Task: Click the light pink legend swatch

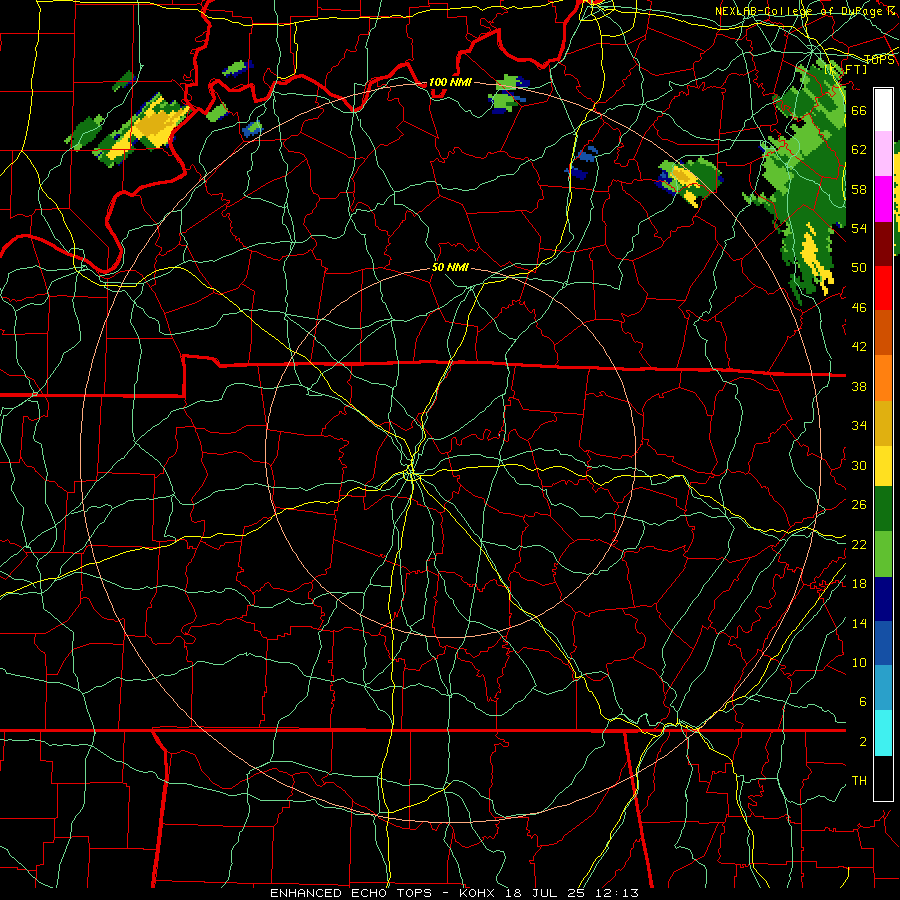Action: pyautogui.click(x=883, y=153)
